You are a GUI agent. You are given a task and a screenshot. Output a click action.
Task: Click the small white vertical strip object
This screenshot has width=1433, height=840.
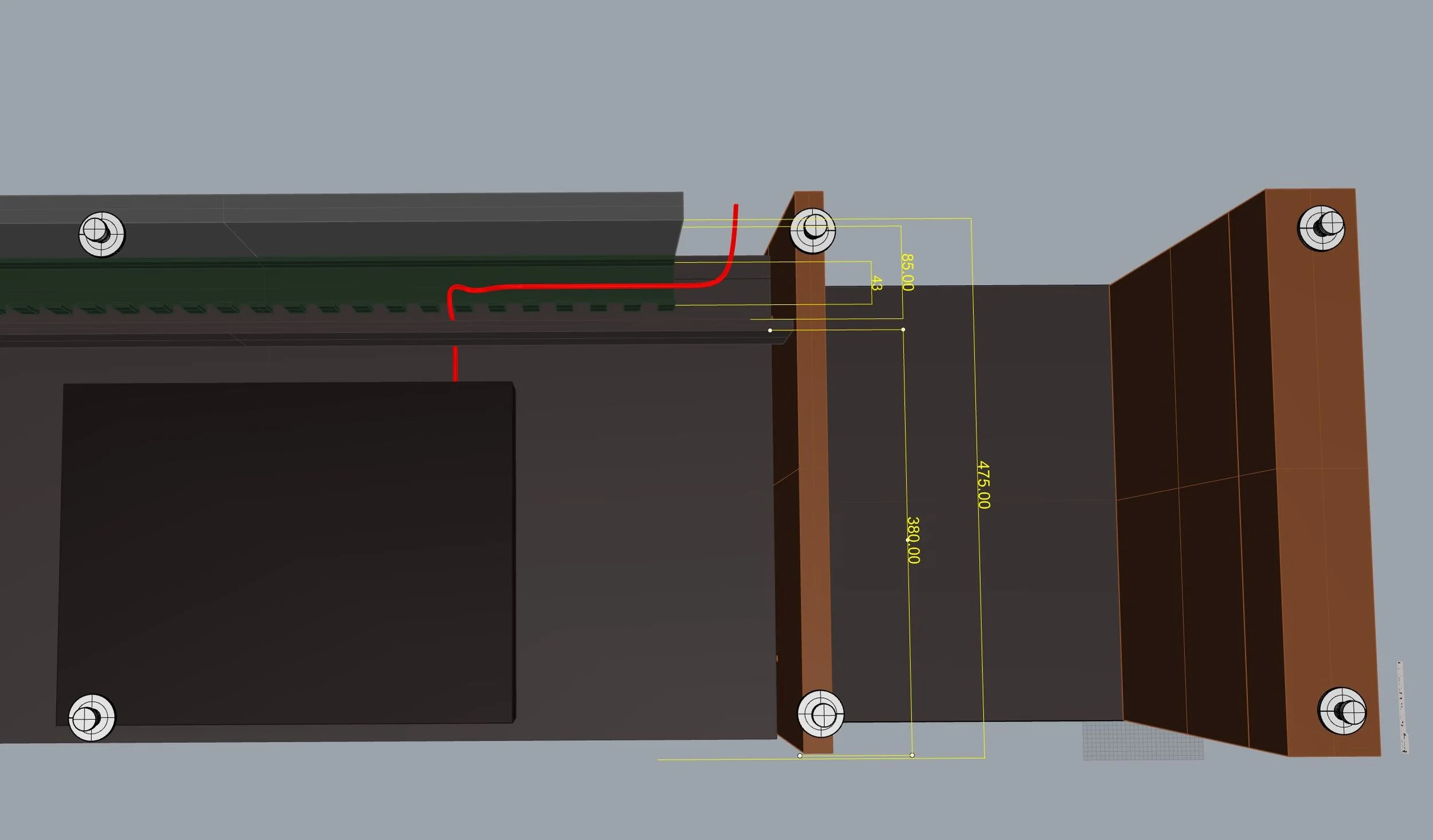click(x=1403, y=708)
